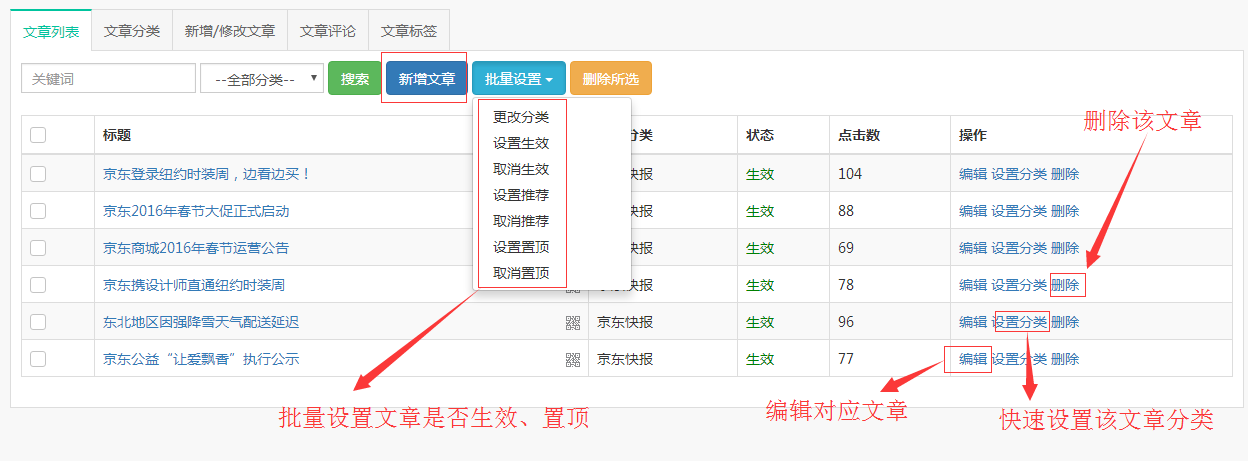
Task: Open QR code icon for 京东公益"让爱飘香"执行公示
Action: (x=573, y=359)
